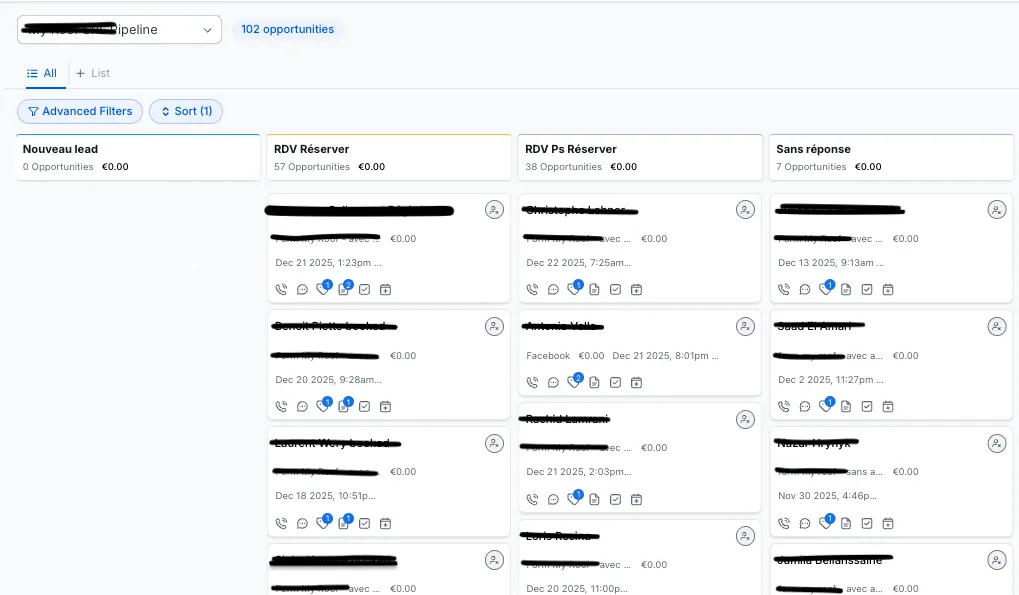The image size is (1019, 595).
Task: Switch to the All view tab
Action: click(42, 73)
